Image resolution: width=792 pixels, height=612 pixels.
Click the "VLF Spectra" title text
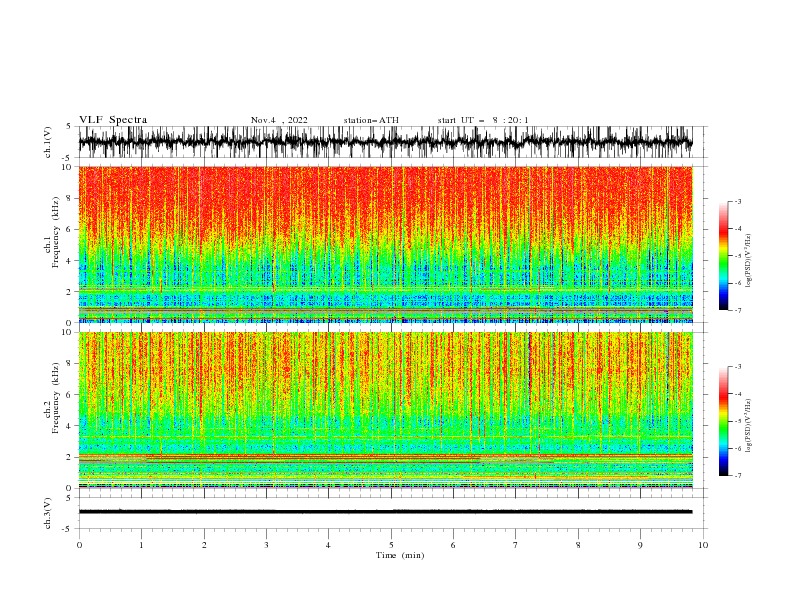pyautogui.click(x=113, y=120)
